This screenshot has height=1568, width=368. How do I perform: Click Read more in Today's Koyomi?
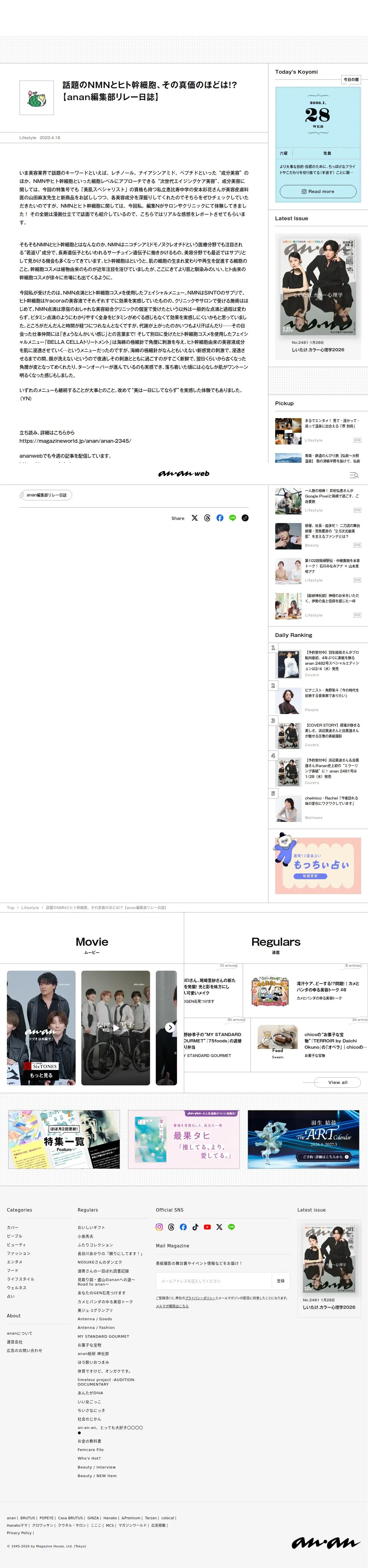pos(318,191)
